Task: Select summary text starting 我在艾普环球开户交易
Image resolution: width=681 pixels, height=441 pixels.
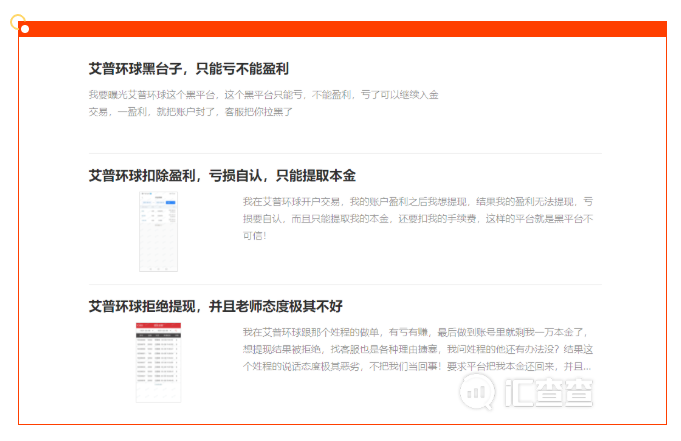Action: (418, 219)
